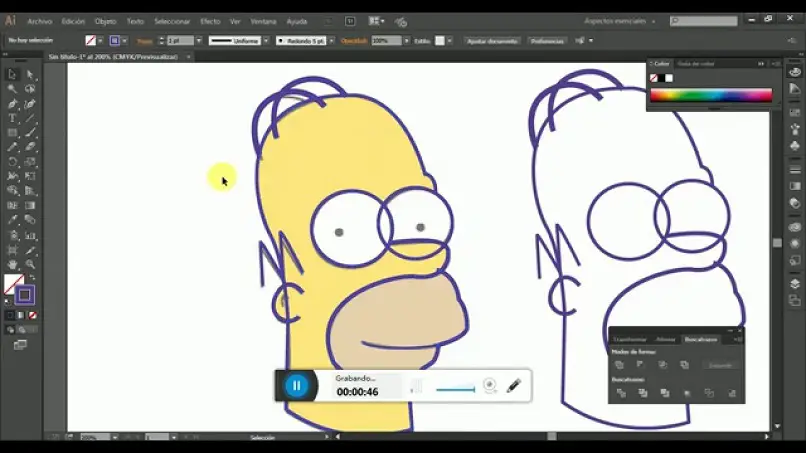
Task: Click the Expandir button in Buscatrazos
Action: point(720,365)
